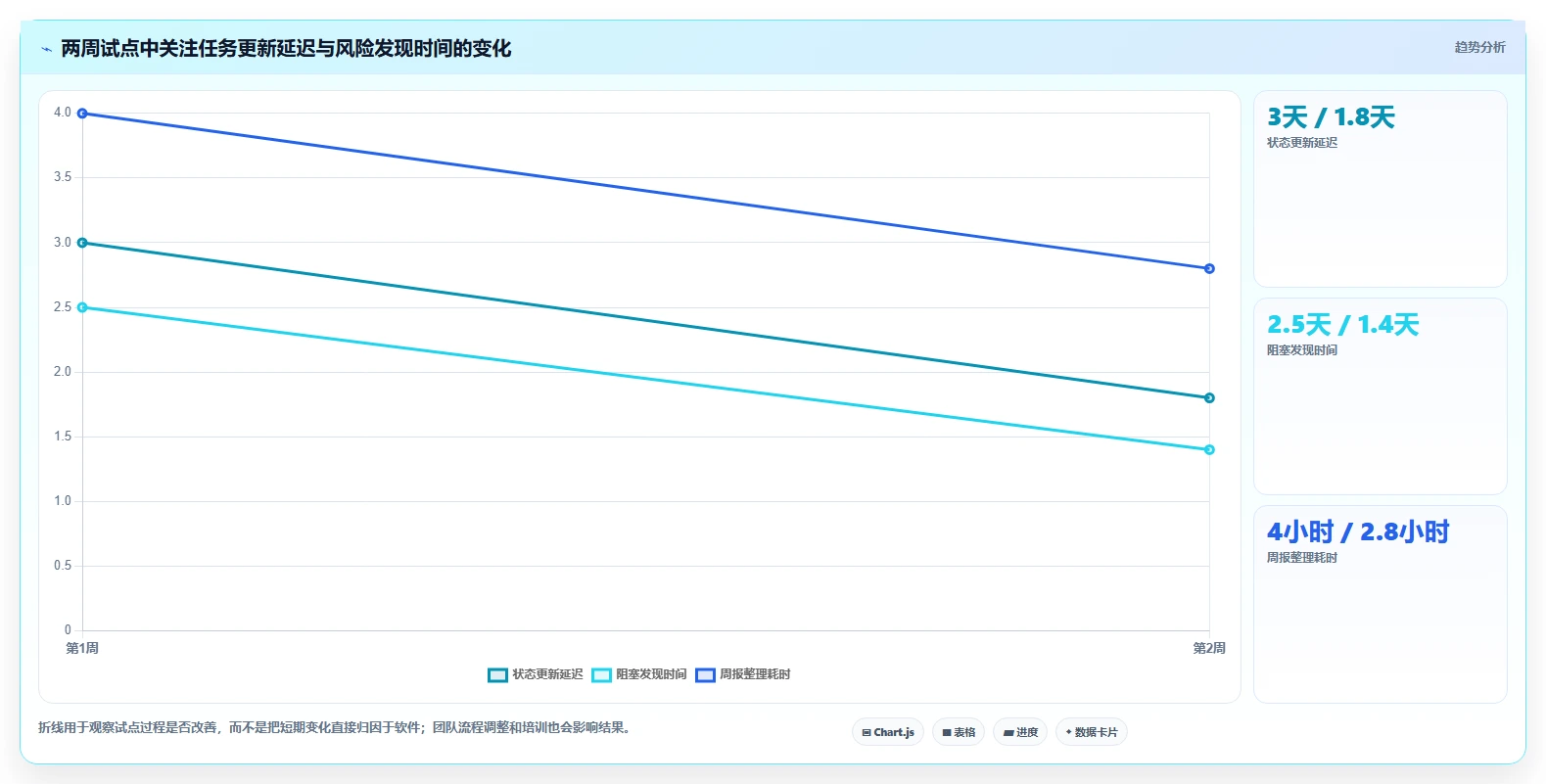This screenshot has height=784, width=1546.
Task: Click the 4.0 y-axis tick label
Action: pos(63,113)
